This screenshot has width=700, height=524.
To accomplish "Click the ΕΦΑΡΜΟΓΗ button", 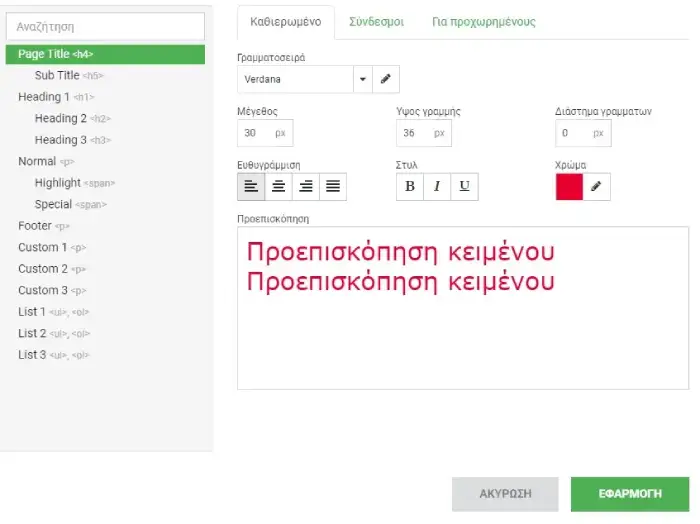I will click(630, 494).
